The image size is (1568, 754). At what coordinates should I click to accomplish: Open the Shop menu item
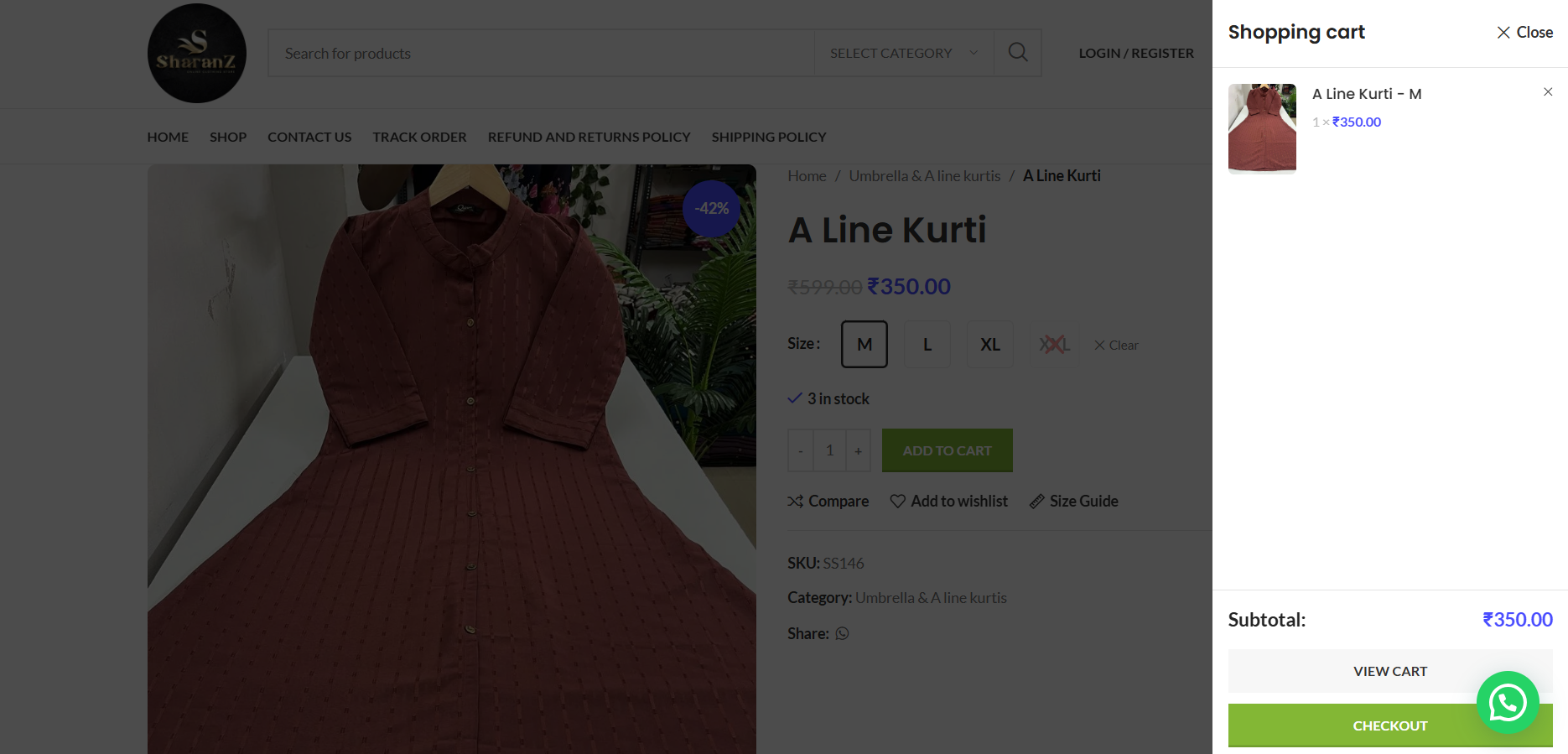(x=227, y=137)
